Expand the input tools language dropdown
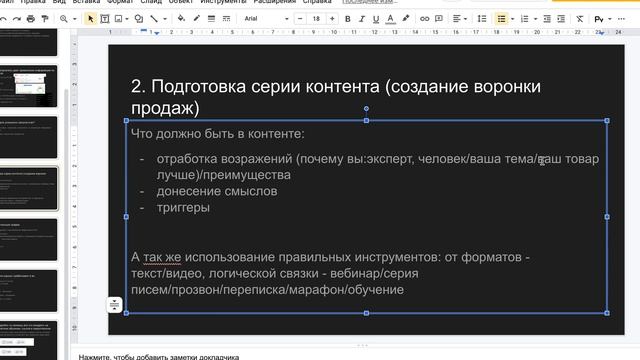 [610, 19]
